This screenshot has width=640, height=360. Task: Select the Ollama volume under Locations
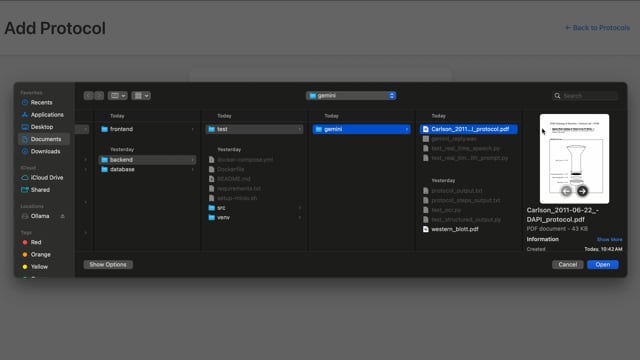(x=40, y=216)
